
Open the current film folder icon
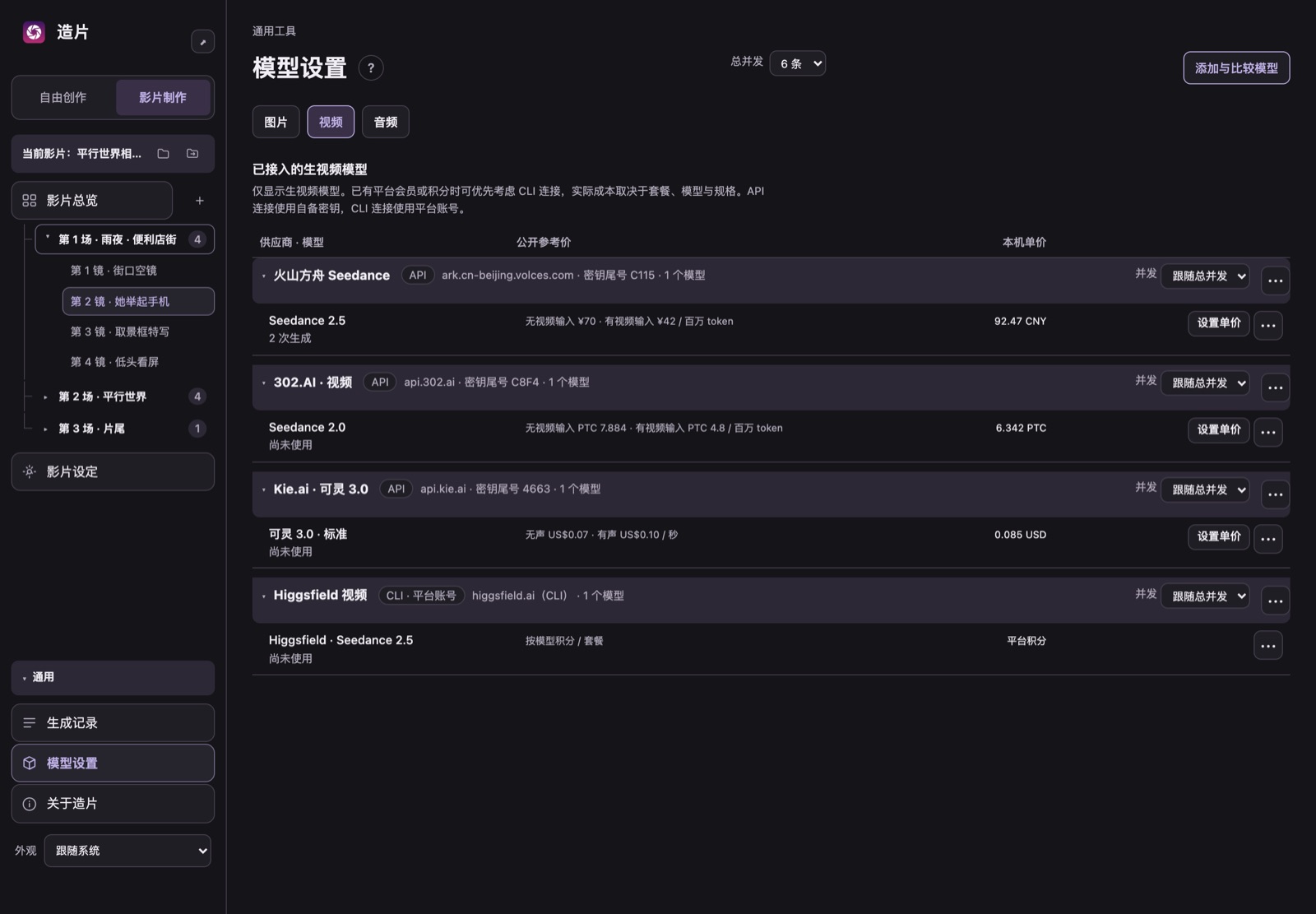164,154
